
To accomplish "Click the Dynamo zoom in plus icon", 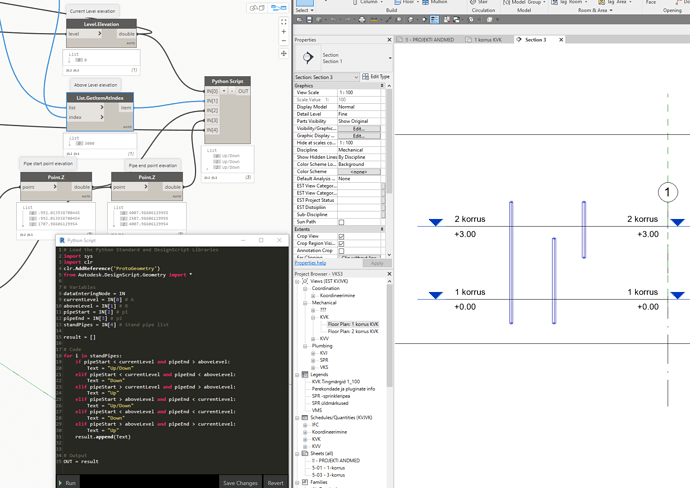I will tap(284, 32).
